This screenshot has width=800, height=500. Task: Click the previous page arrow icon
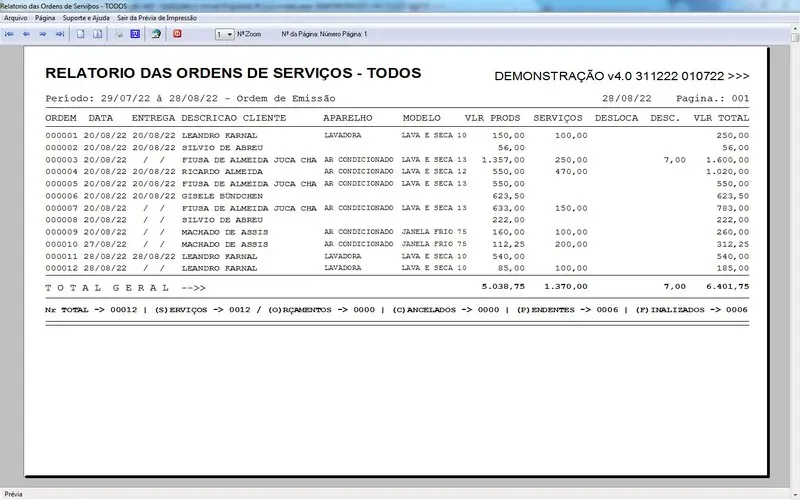pos(26,34)
